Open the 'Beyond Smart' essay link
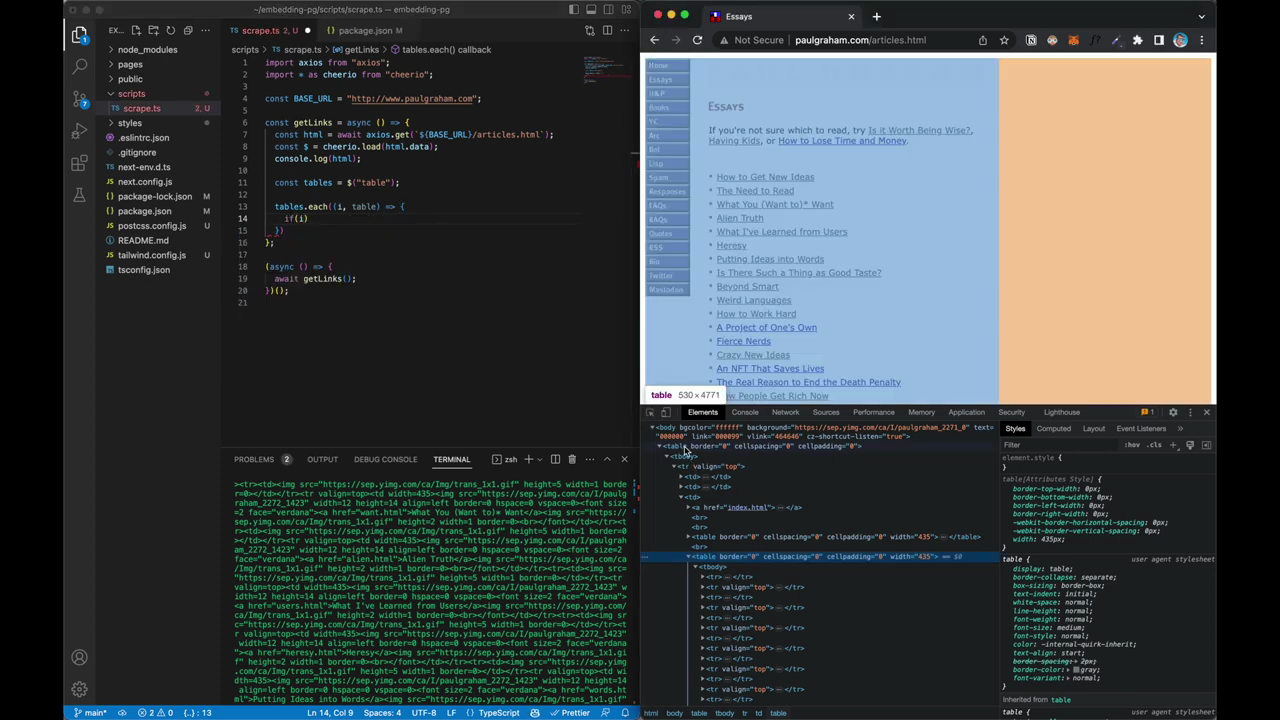 (747, 286)
